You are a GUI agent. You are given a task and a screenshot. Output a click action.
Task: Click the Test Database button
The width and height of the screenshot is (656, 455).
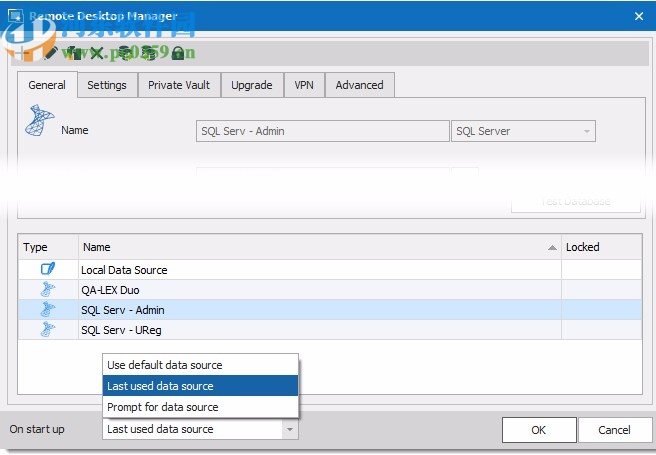576,202
